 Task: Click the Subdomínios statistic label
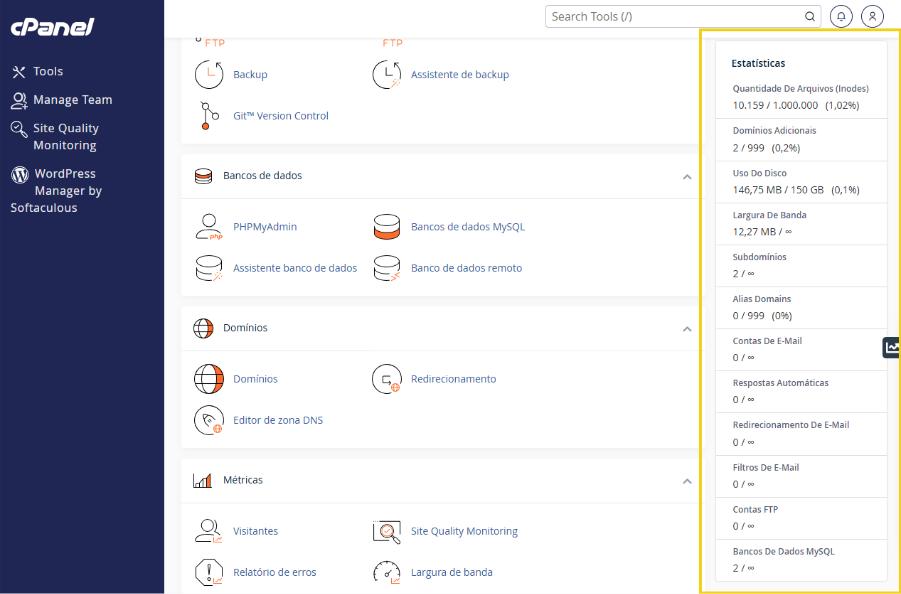click(760, 257)
